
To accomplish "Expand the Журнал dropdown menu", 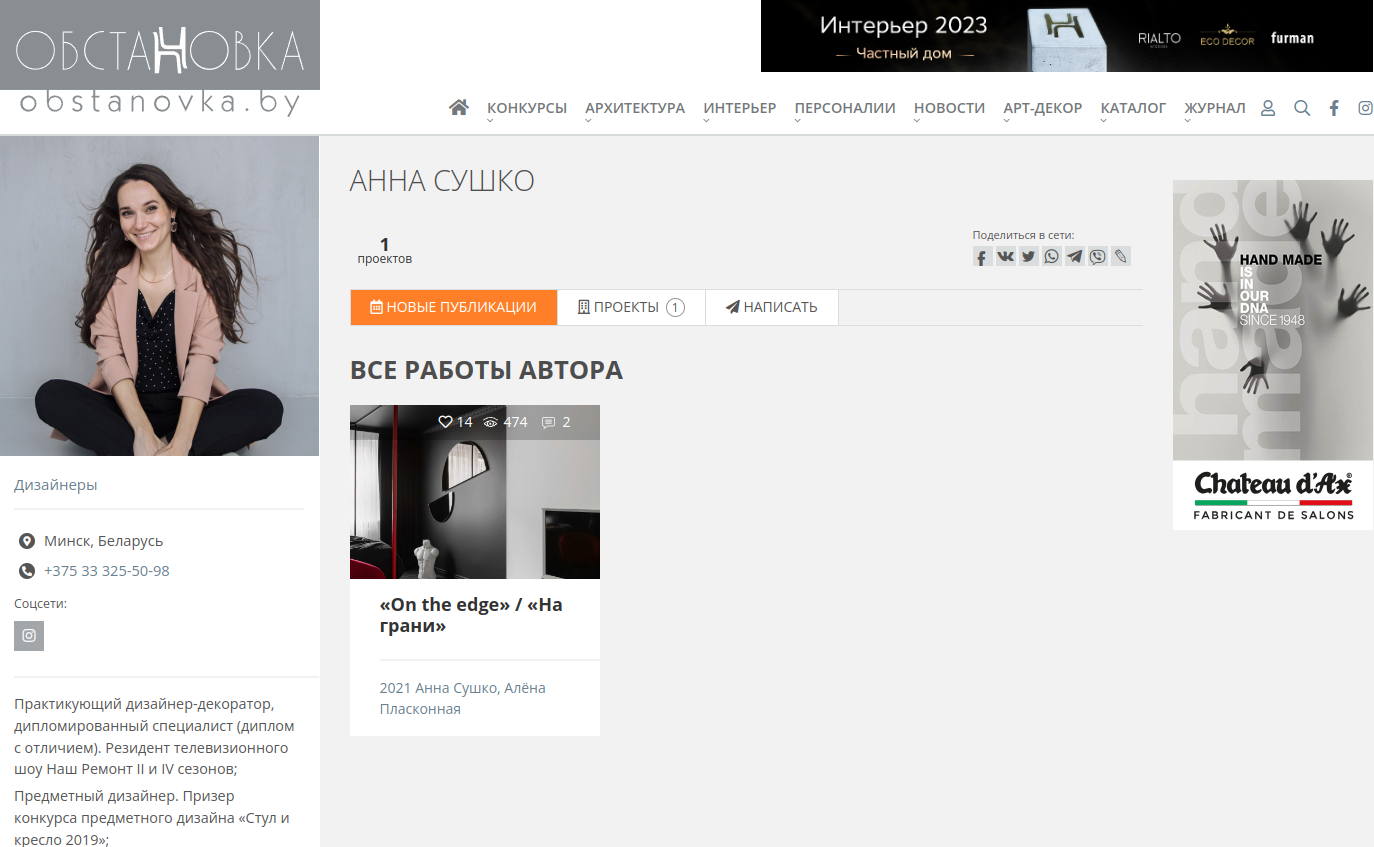I will 1214,108.
